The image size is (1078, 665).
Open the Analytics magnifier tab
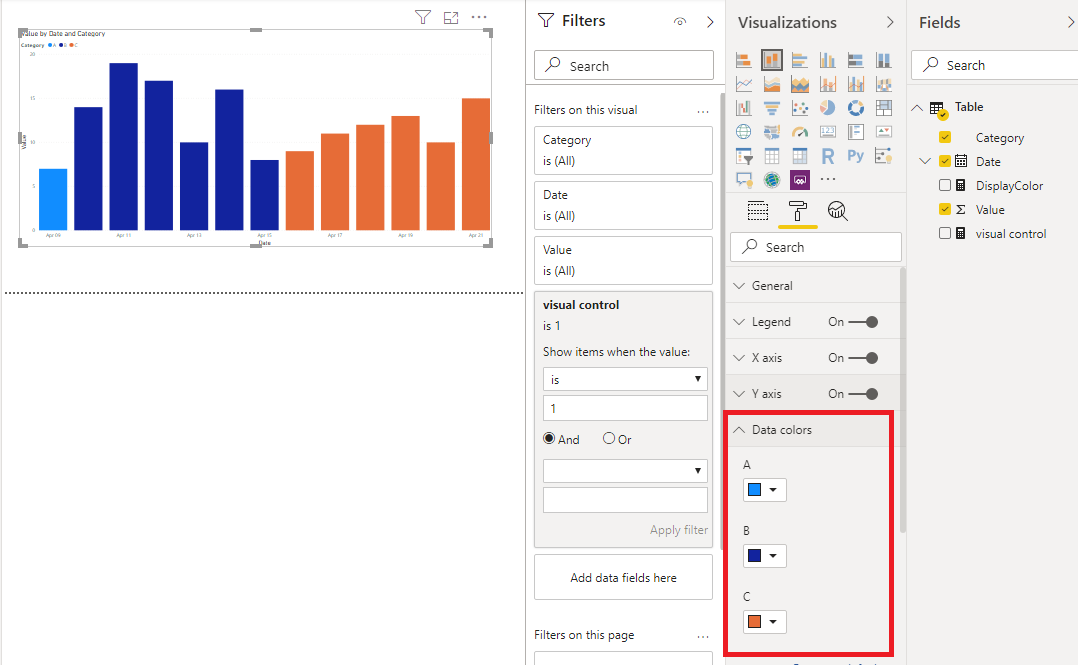point(837,211)
